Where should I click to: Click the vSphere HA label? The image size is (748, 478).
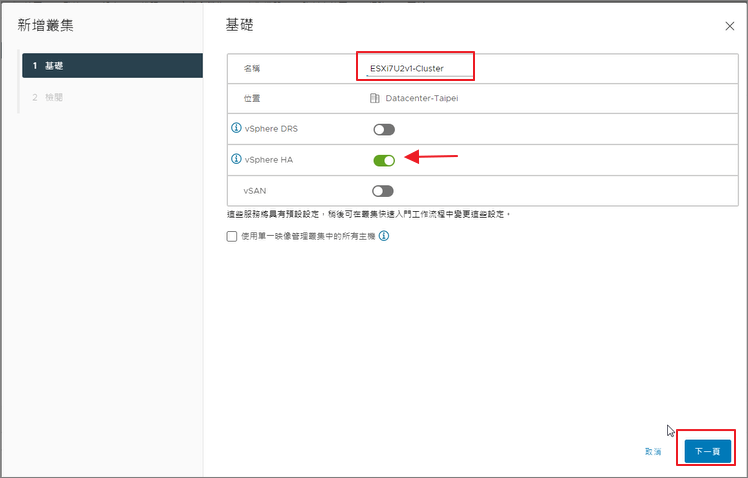[269, 160]
